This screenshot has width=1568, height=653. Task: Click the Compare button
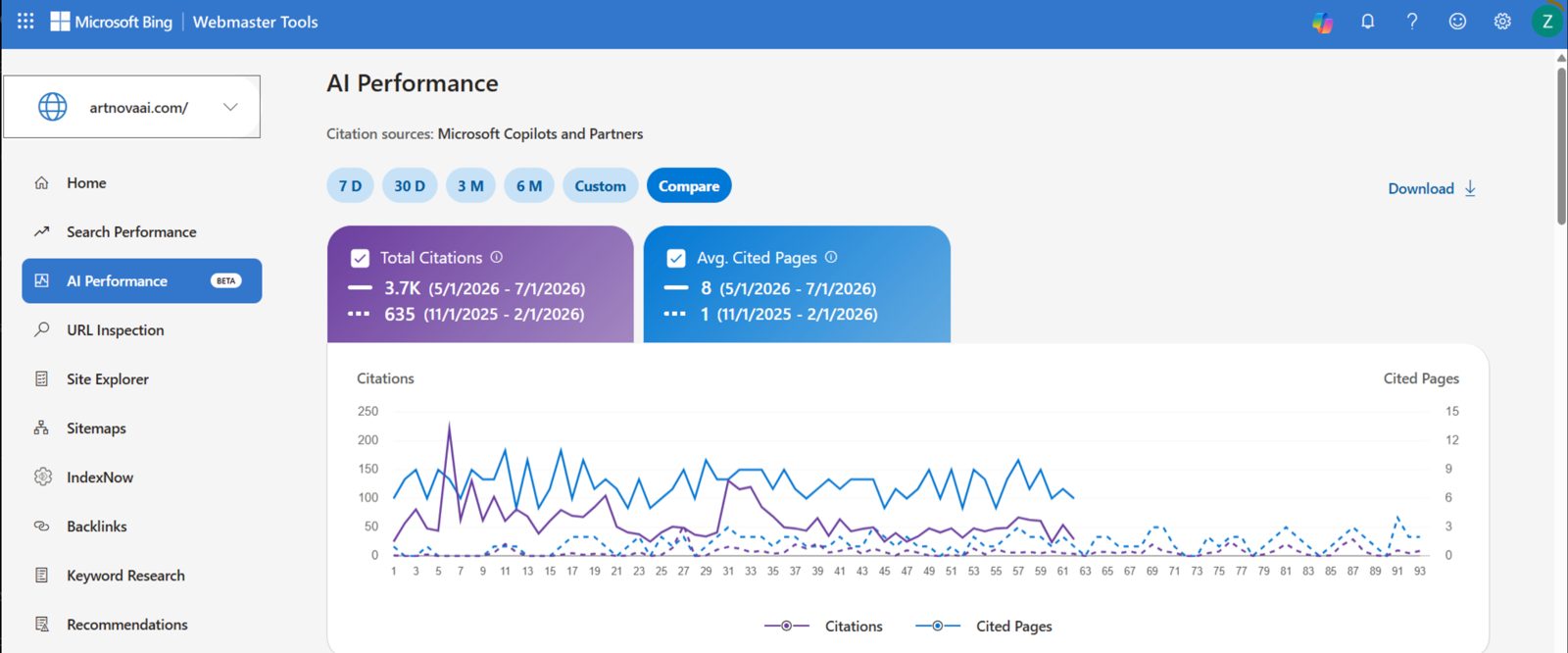pyautogui.click(x=689, y=185)
